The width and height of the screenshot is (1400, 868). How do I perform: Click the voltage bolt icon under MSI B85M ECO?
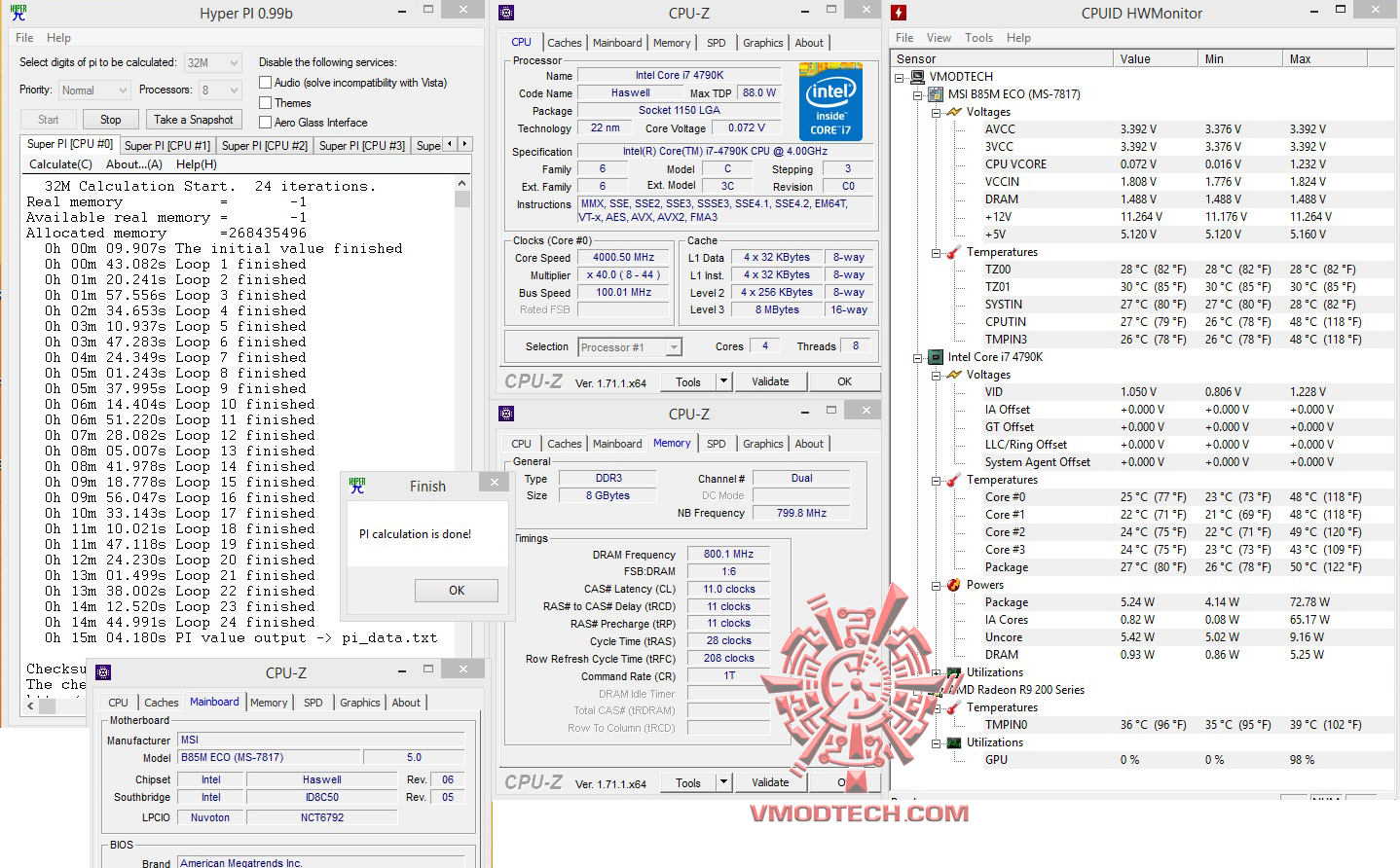[954, 112]
